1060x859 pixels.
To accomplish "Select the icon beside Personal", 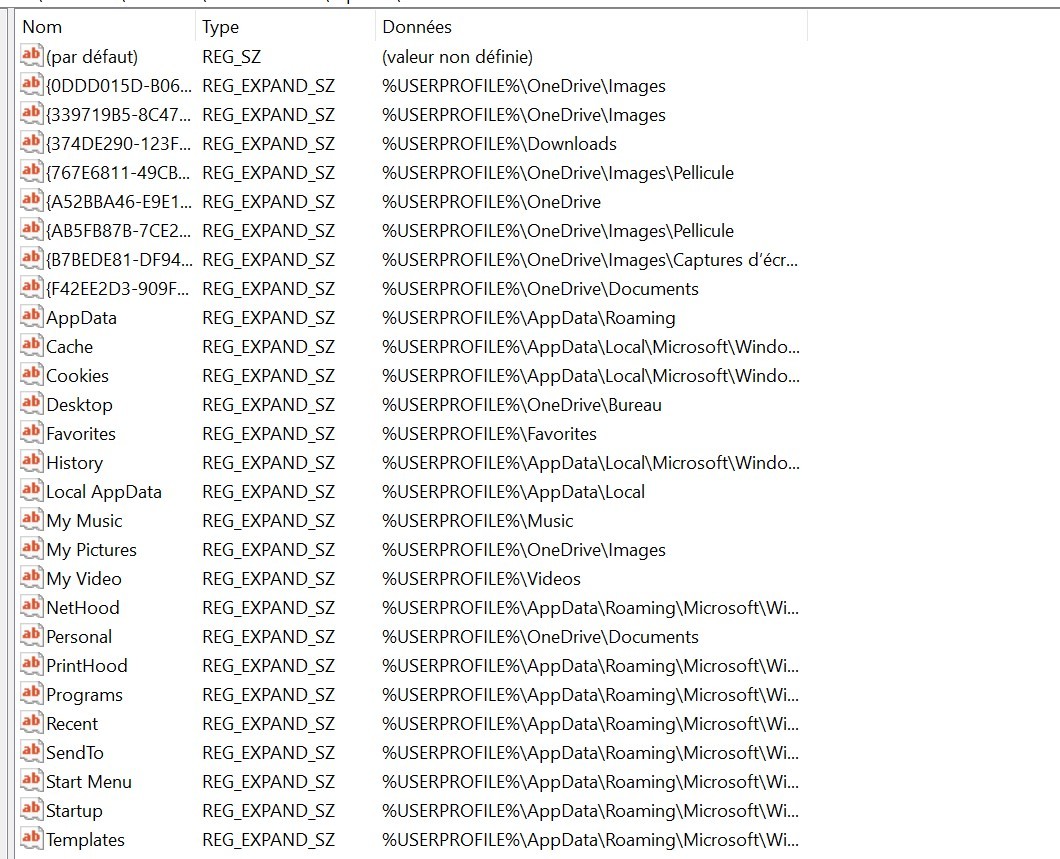I will tap(32, 637).
